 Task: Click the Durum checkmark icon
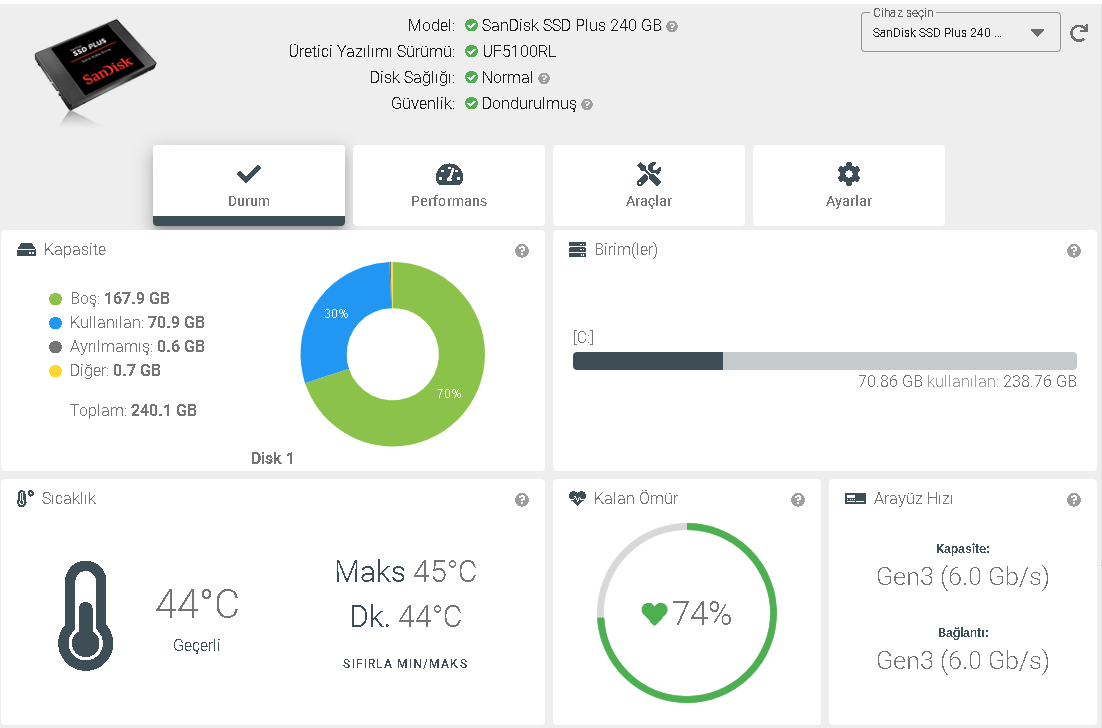coord(249,174)
